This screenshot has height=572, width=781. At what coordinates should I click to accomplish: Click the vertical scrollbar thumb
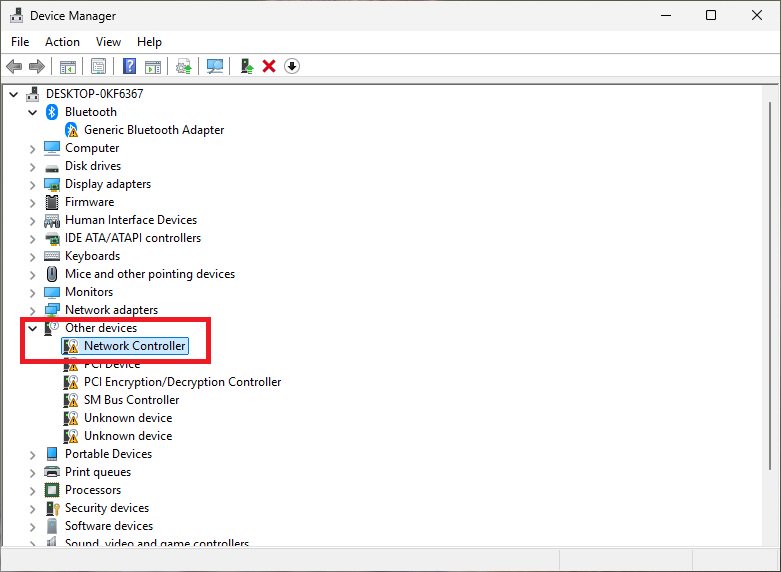770,286
